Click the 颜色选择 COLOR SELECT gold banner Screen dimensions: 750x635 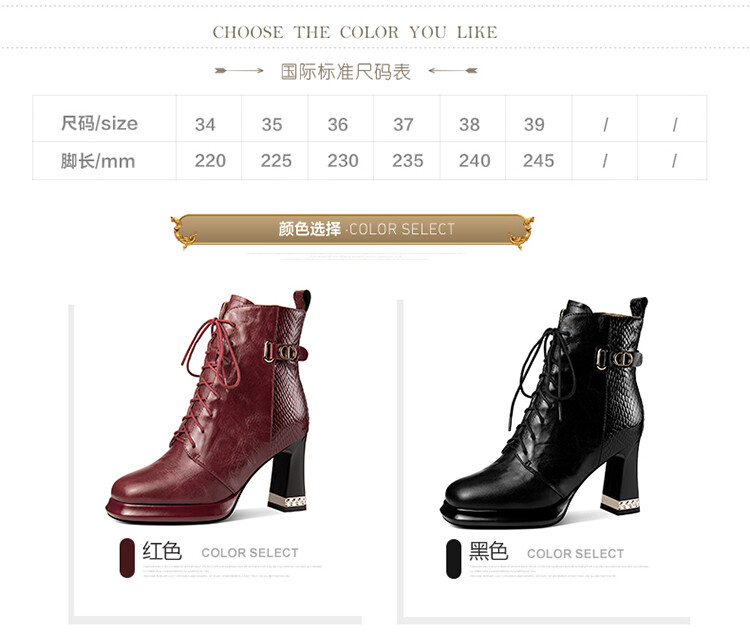[x=353, y=230]
